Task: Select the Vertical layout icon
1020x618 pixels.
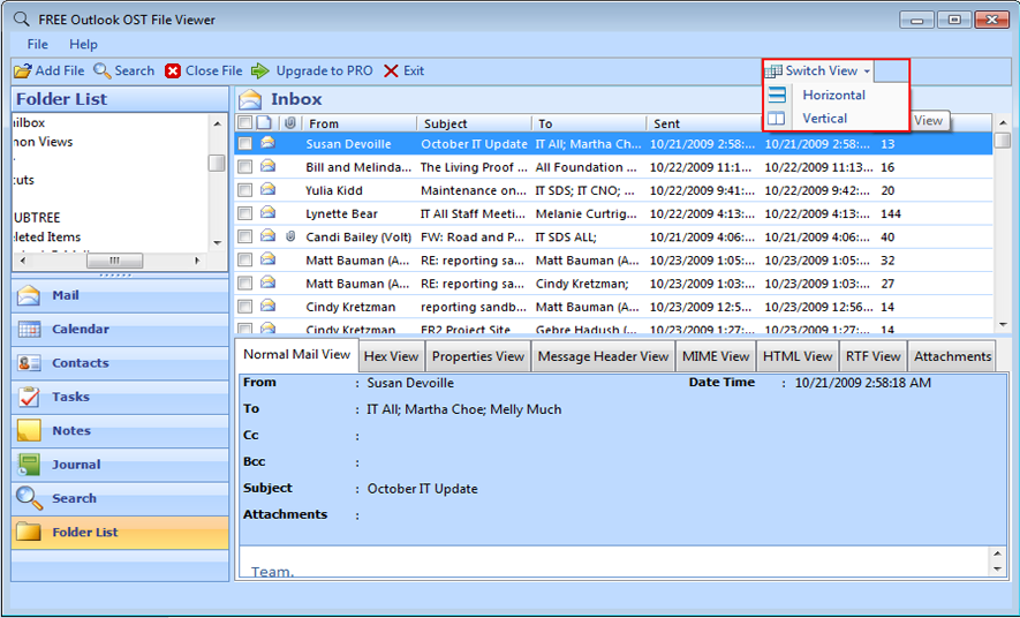Action: coord(777,118)
